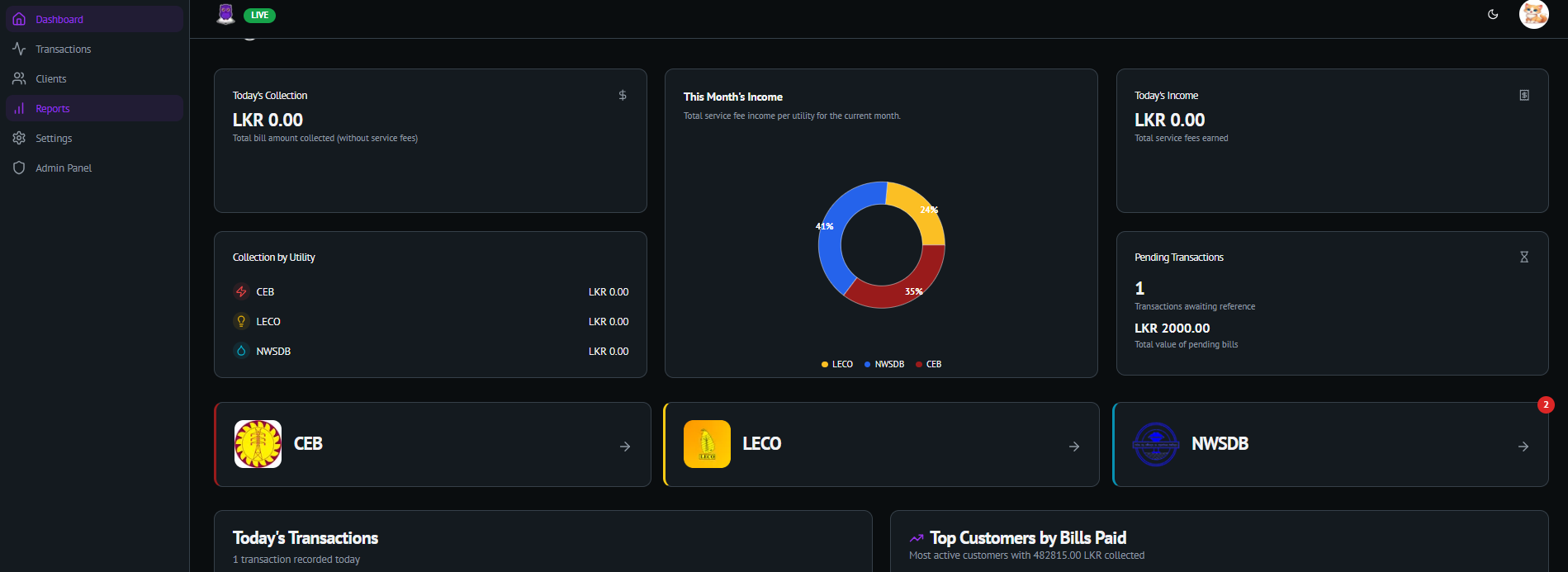The image size is (1568, 572).
Task: Open the Admin Panel link
Action: pos(94,168)
